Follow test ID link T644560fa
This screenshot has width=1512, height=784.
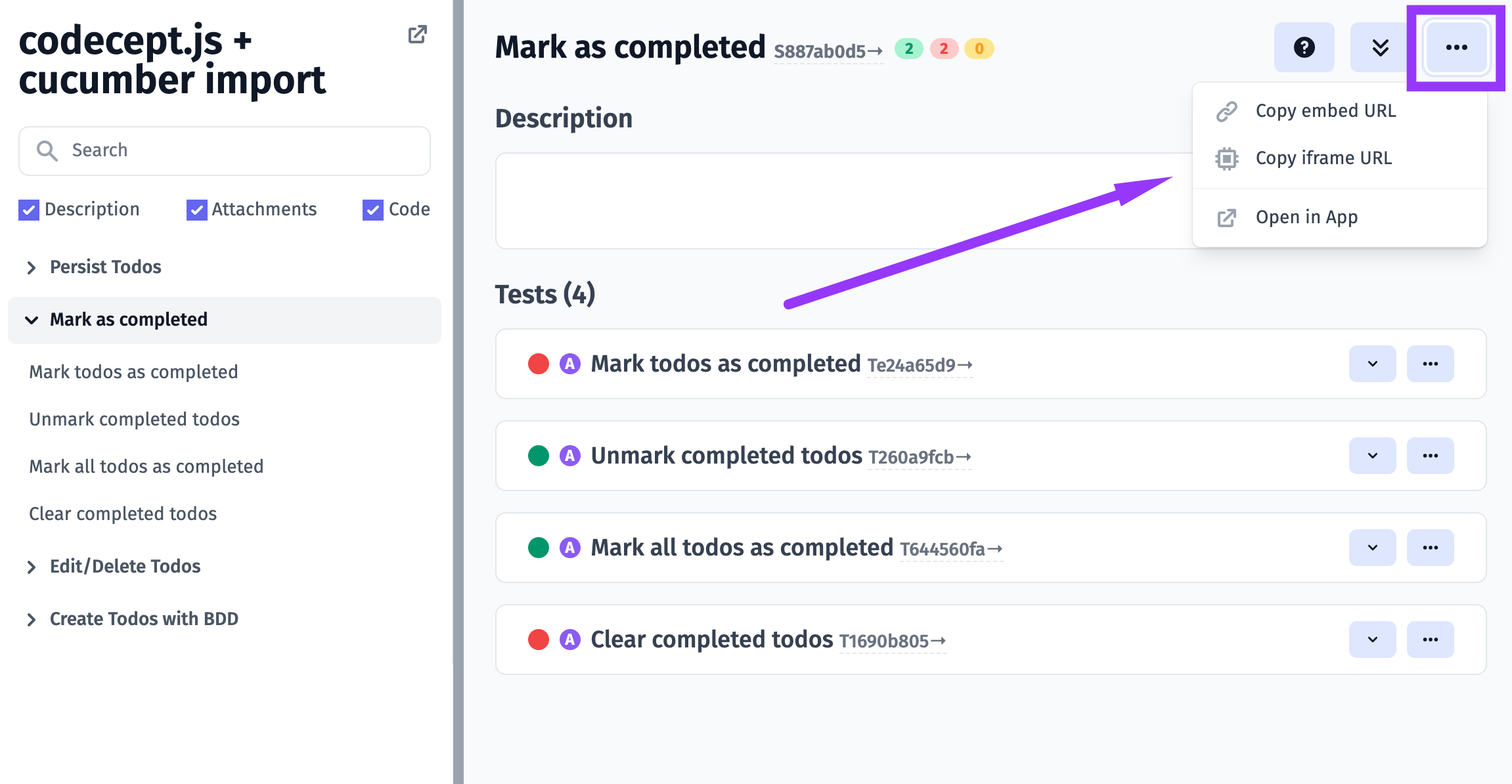950,550
